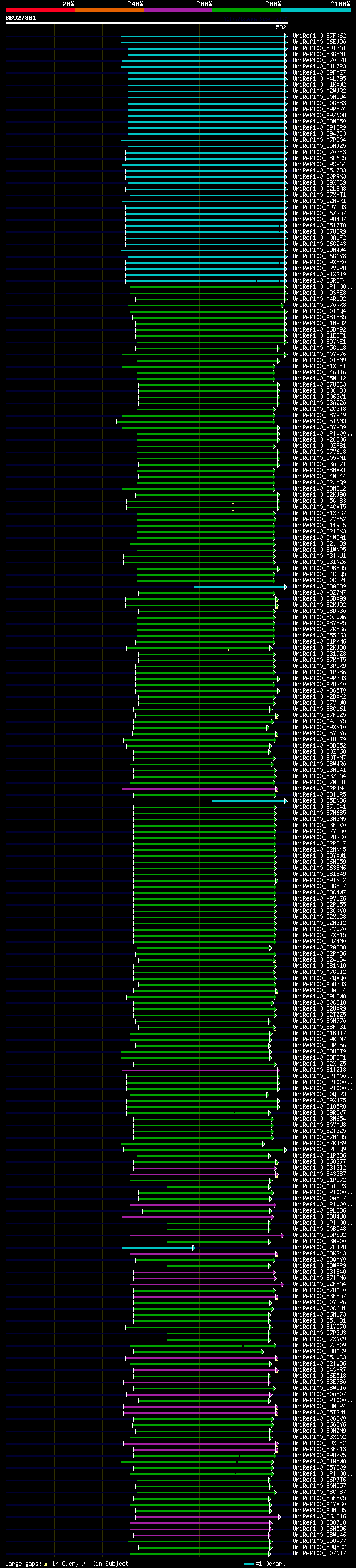
Task: Open hit UniRef100_Q1L7P3
Action: (x=319, y=66)
